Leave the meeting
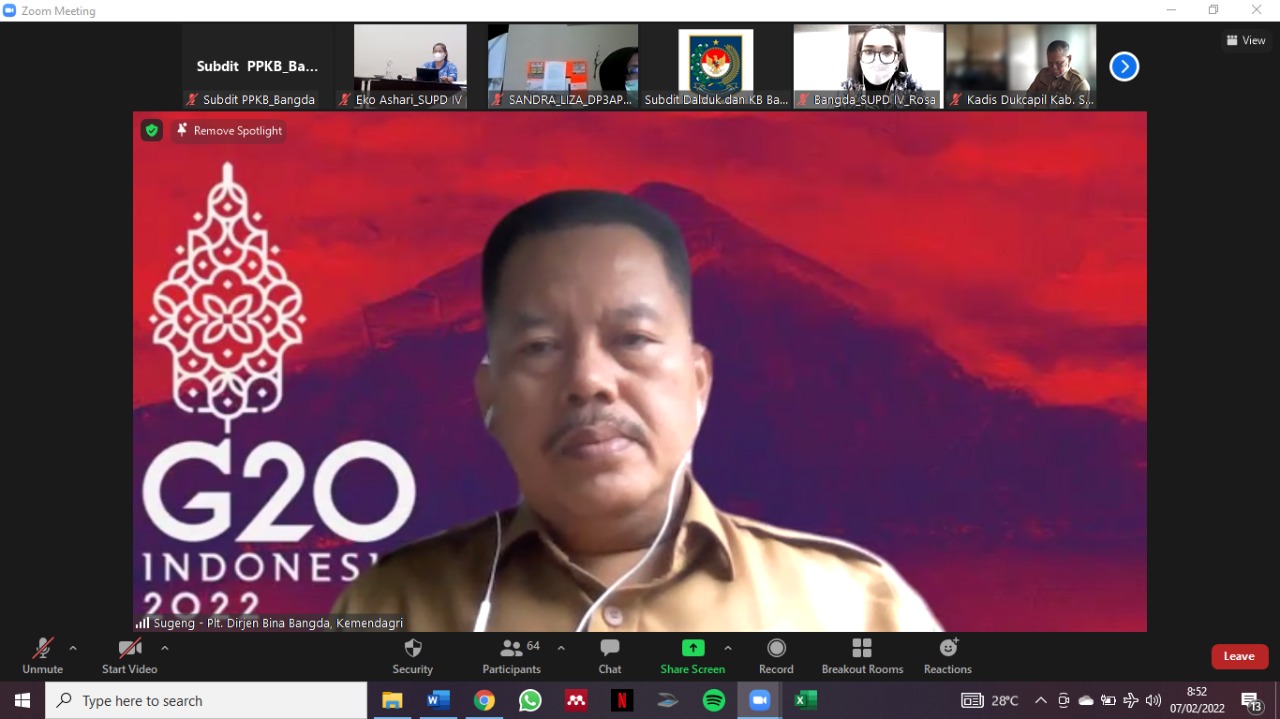Image resolution: width=1280 pixels, height=719 pixels. pyautogui.click(x=1239, y=656)
